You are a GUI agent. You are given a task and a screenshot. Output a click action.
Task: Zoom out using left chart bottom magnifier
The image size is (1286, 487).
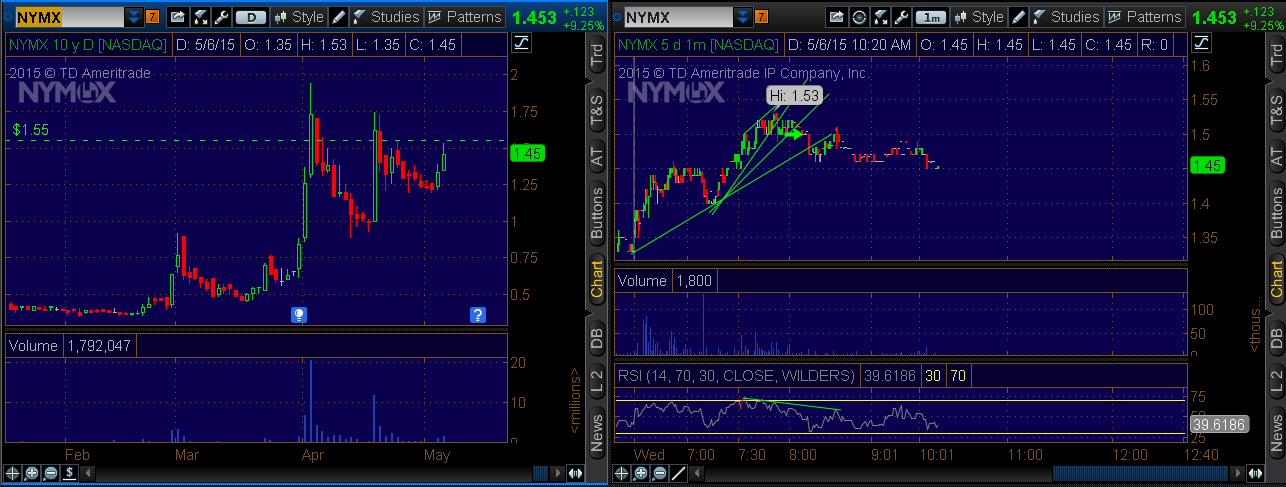coord(52,473)
